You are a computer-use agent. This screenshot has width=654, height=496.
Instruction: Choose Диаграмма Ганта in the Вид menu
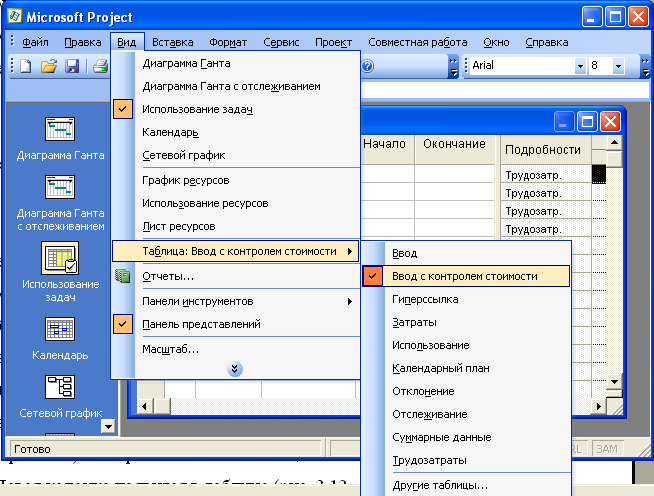pyautogui.click(x=236, y=63)
